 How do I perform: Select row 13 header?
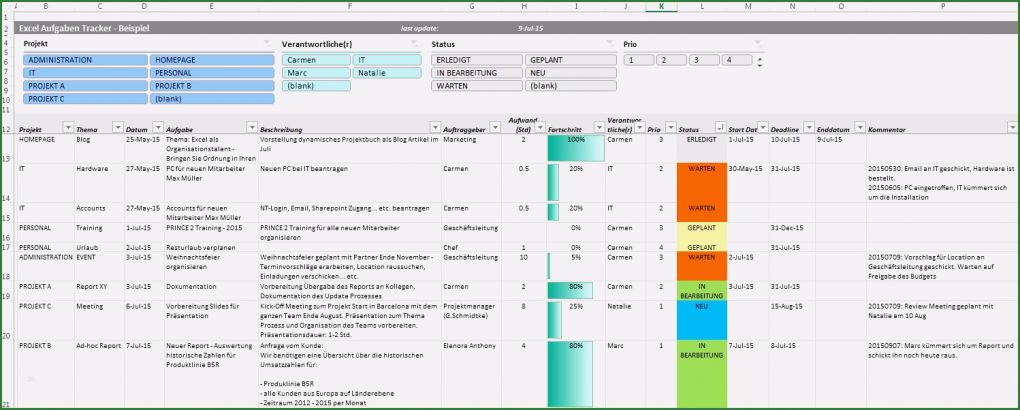pyautogui.click(x=7, y=148)
